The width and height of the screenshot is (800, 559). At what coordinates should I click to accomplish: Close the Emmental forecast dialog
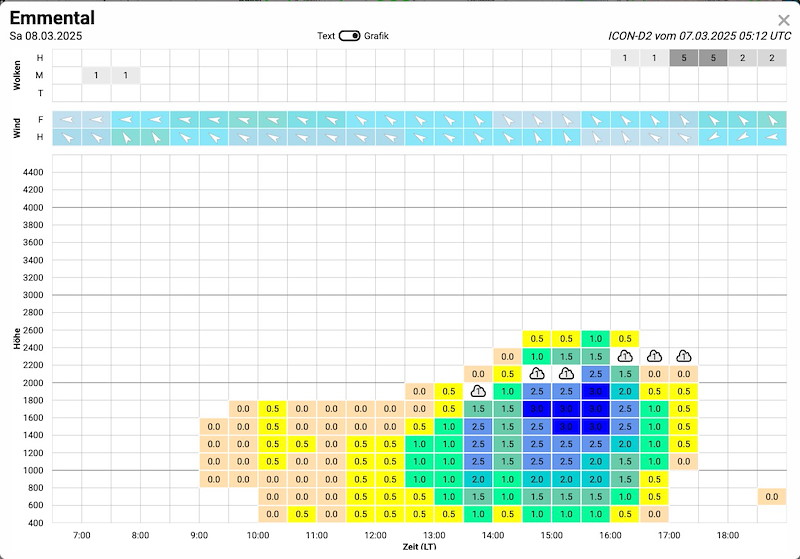pyautogui.click(x=784, y=20)
